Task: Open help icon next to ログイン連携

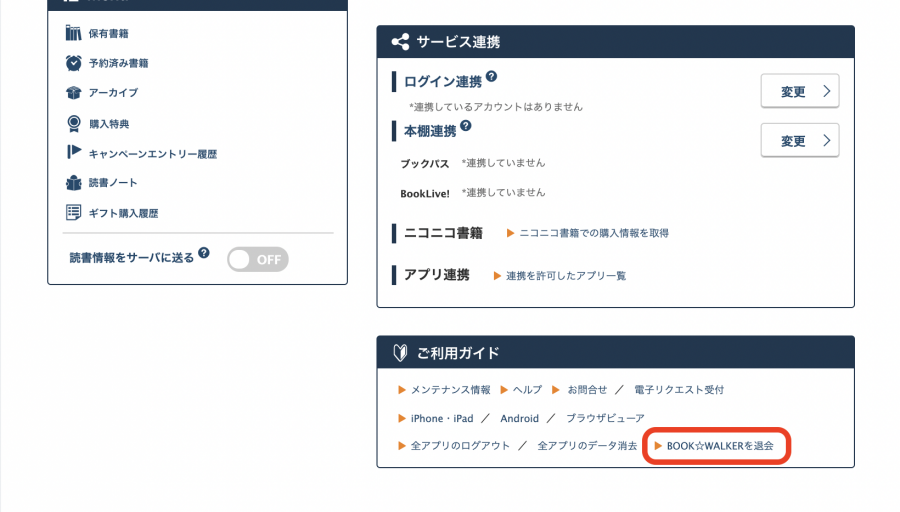Action: [x=491, y=76]
